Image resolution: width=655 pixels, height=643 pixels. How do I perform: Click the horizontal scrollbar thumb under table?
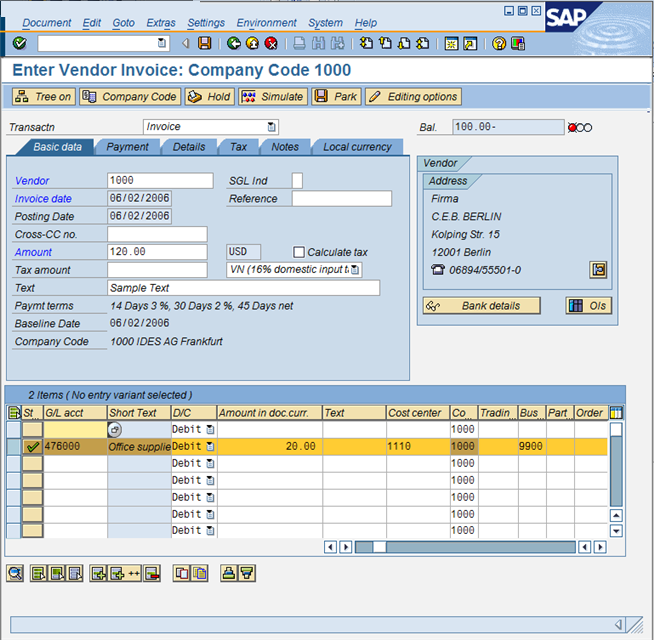tap(380, 547)
